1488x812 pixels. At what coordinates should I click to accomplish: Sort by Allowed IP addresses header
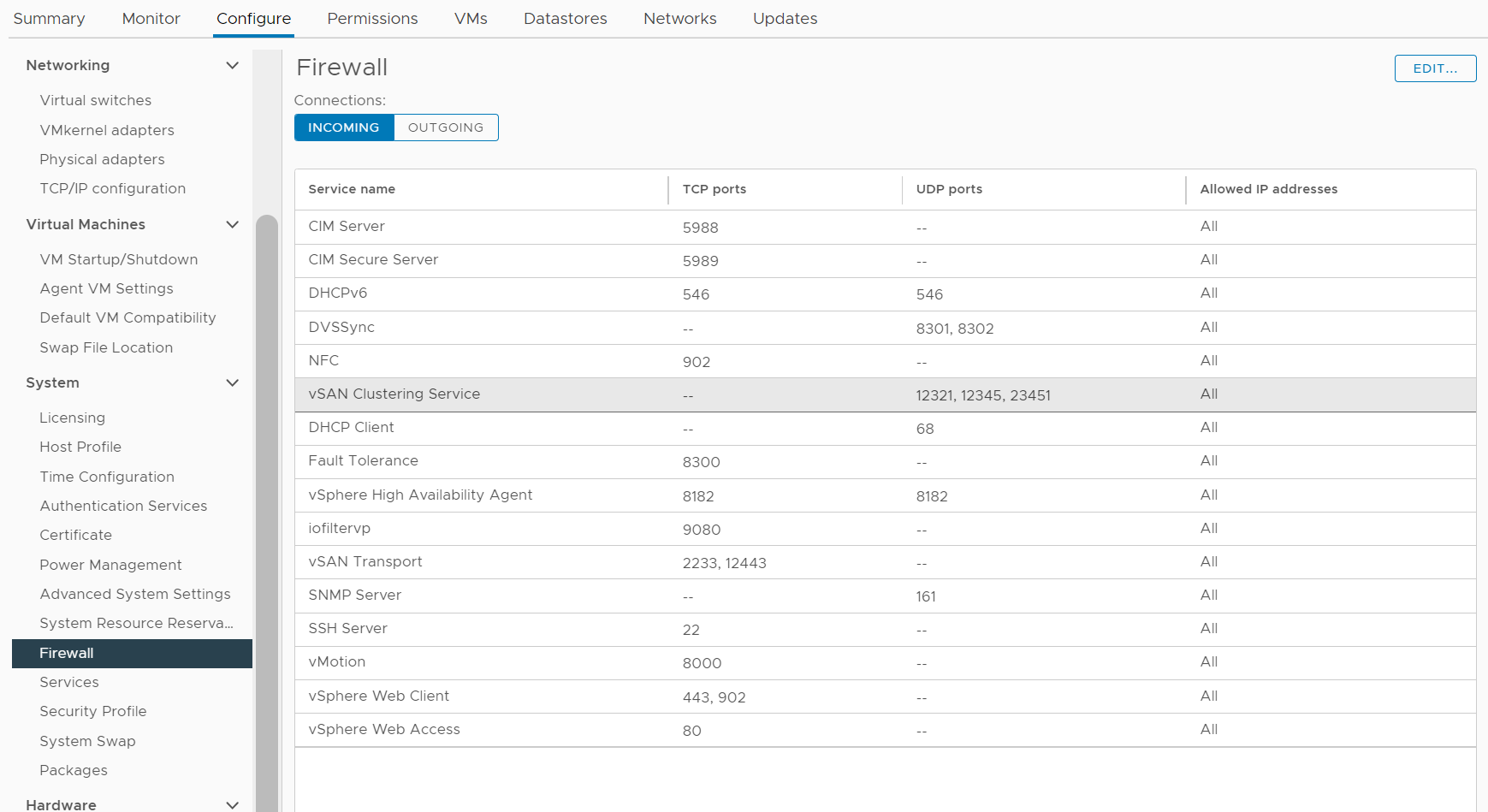1268,189
